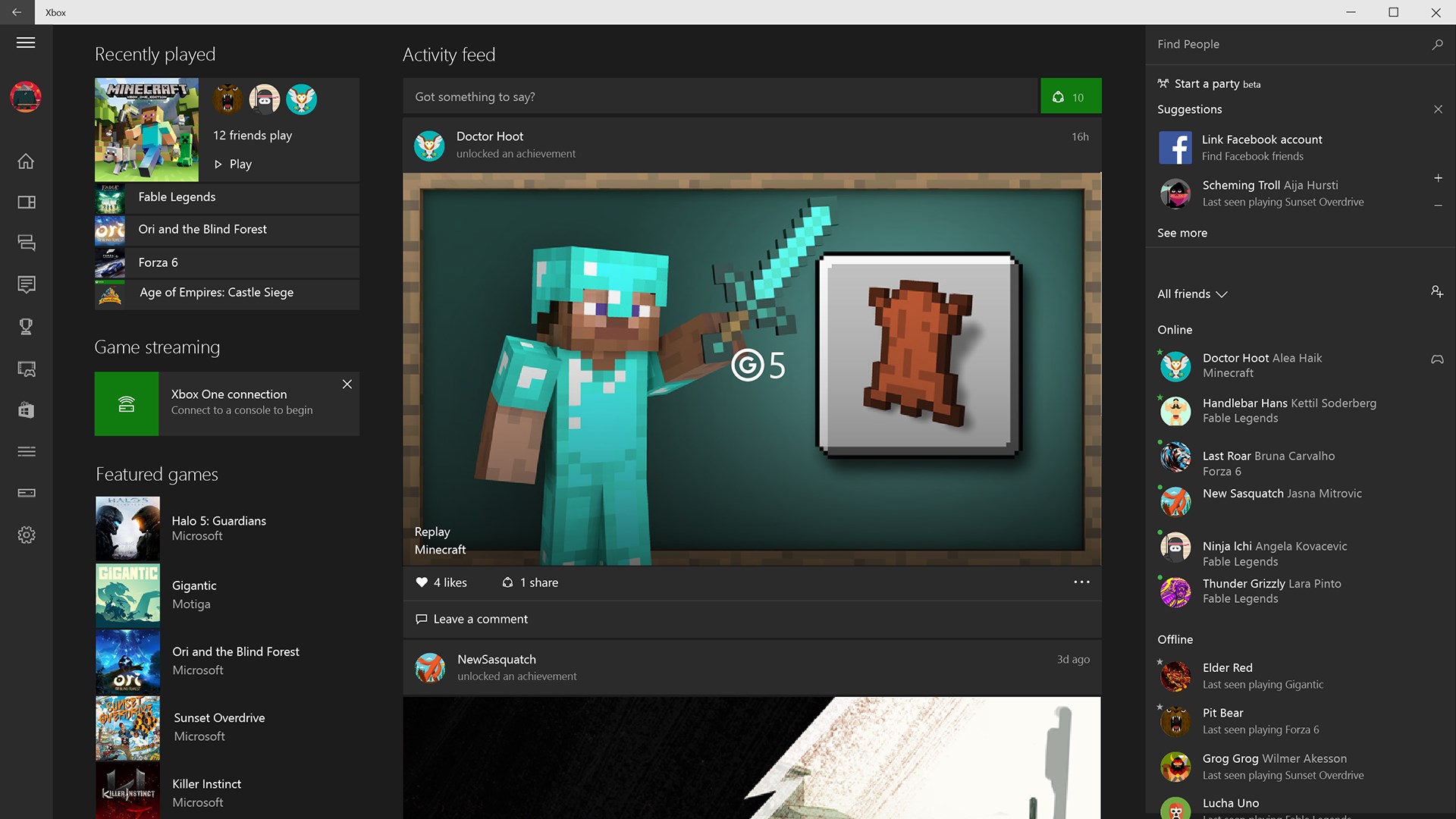This screenshot has width=1456, height=819.
Task: Click the activity feed text input field
Action: point(721,96)
